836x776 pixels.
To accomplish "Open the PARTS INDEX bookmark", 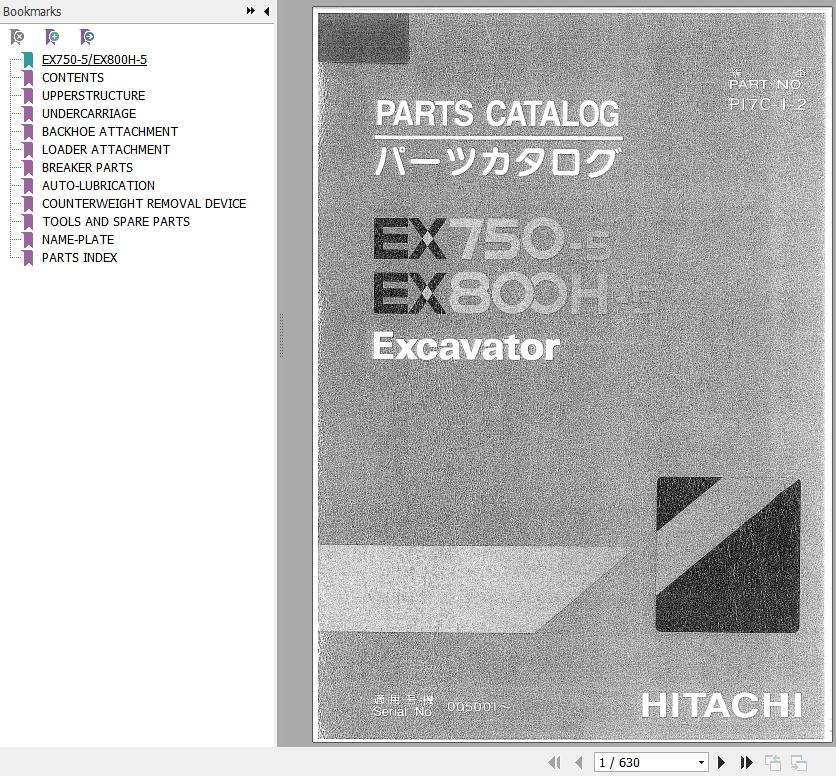I will coord(79,258).
